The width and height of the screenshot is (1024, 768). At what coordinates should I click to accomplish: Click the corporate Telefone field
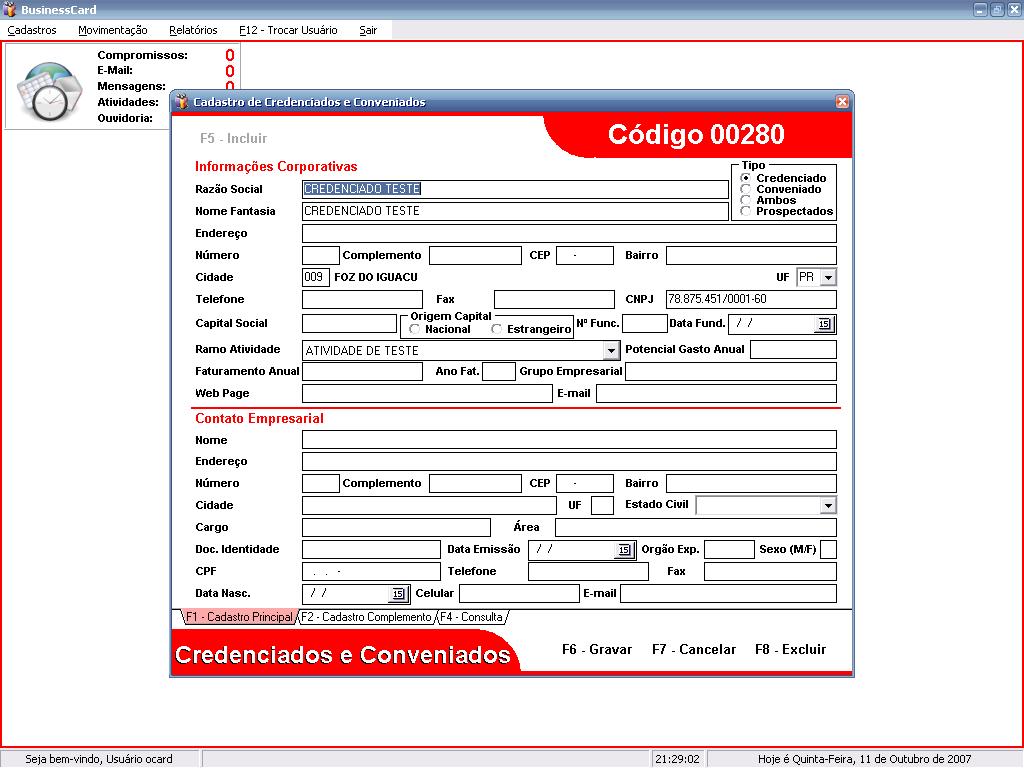(362, 299)
